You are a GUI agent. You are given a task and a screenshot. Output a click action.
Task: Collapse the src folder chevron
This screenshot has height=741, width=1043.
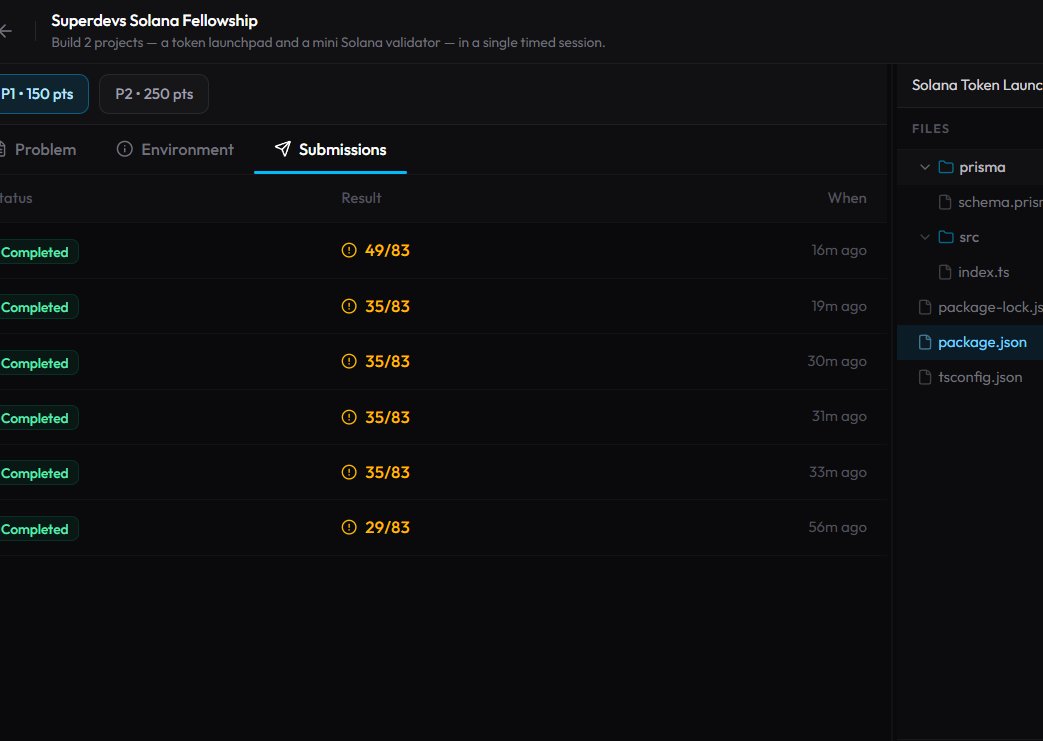point(925,237)
